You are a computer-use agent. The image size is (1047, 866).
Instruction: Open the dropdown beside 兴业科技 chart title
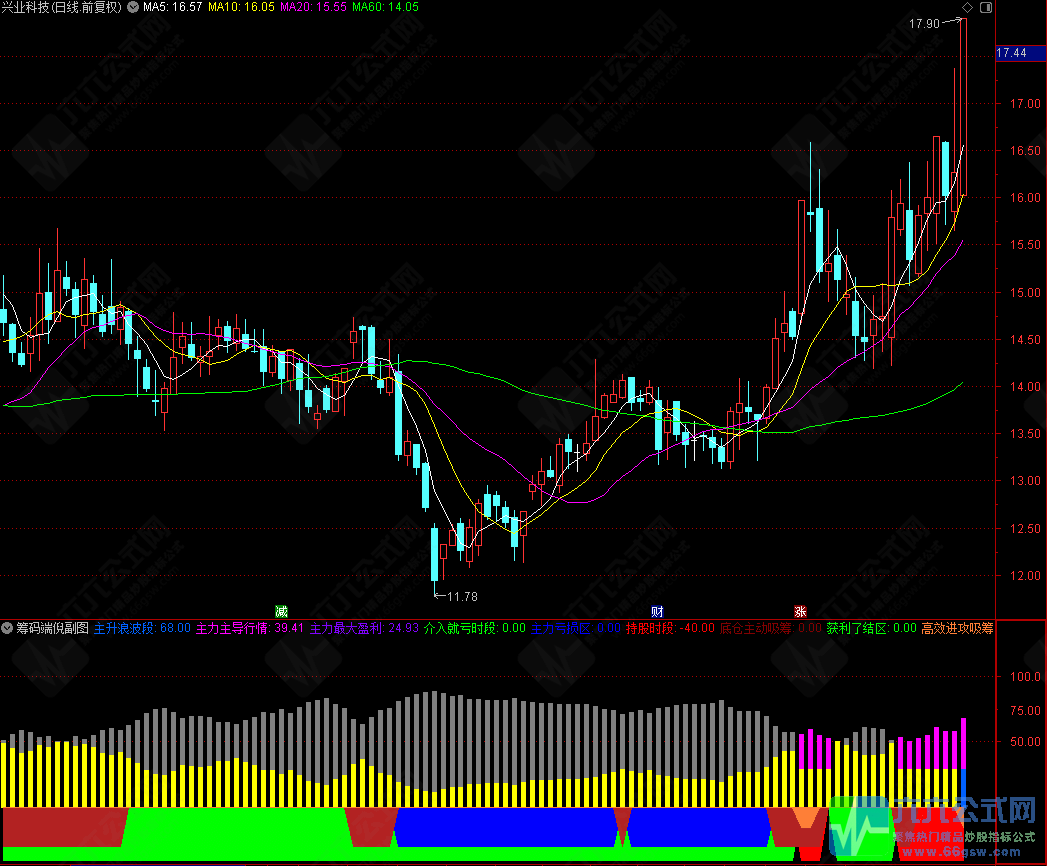(x=133, y=7)
